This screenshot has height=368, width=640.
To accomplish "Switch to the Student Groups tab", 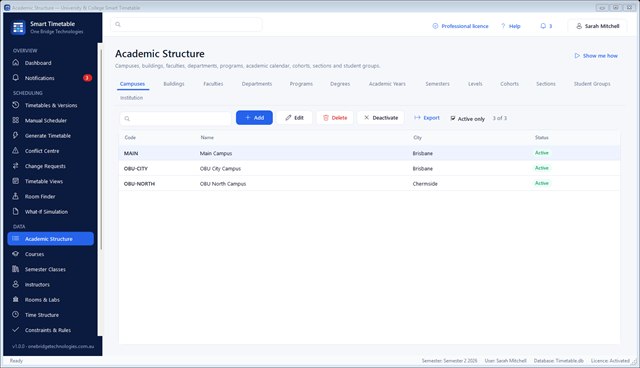I will click(x=592, y=84).
